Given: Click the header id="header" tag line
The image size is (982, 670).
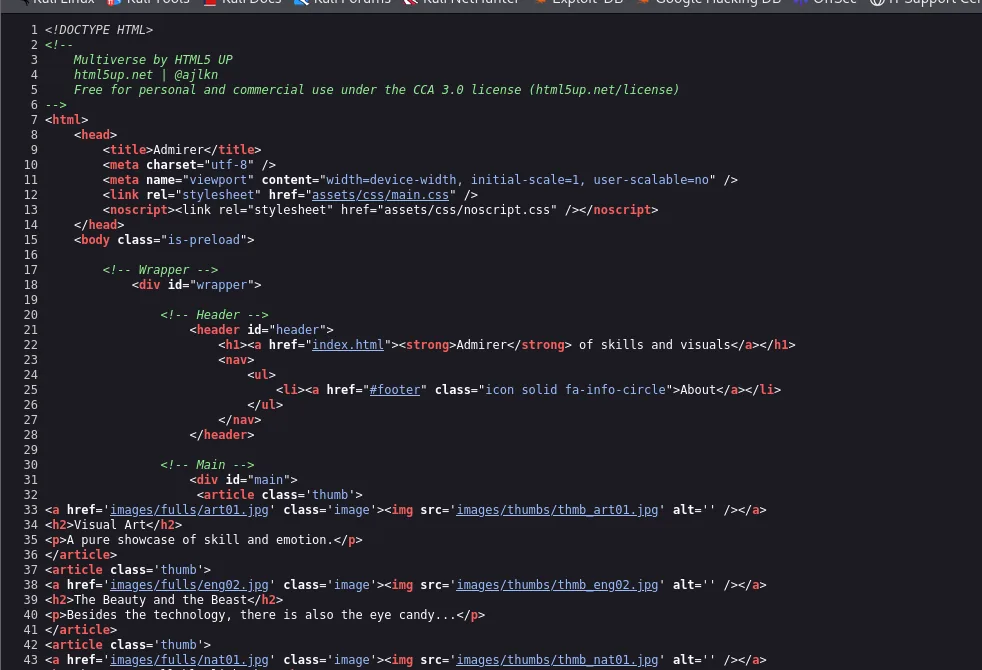Looking at the screenshot, I should (262, 330).
